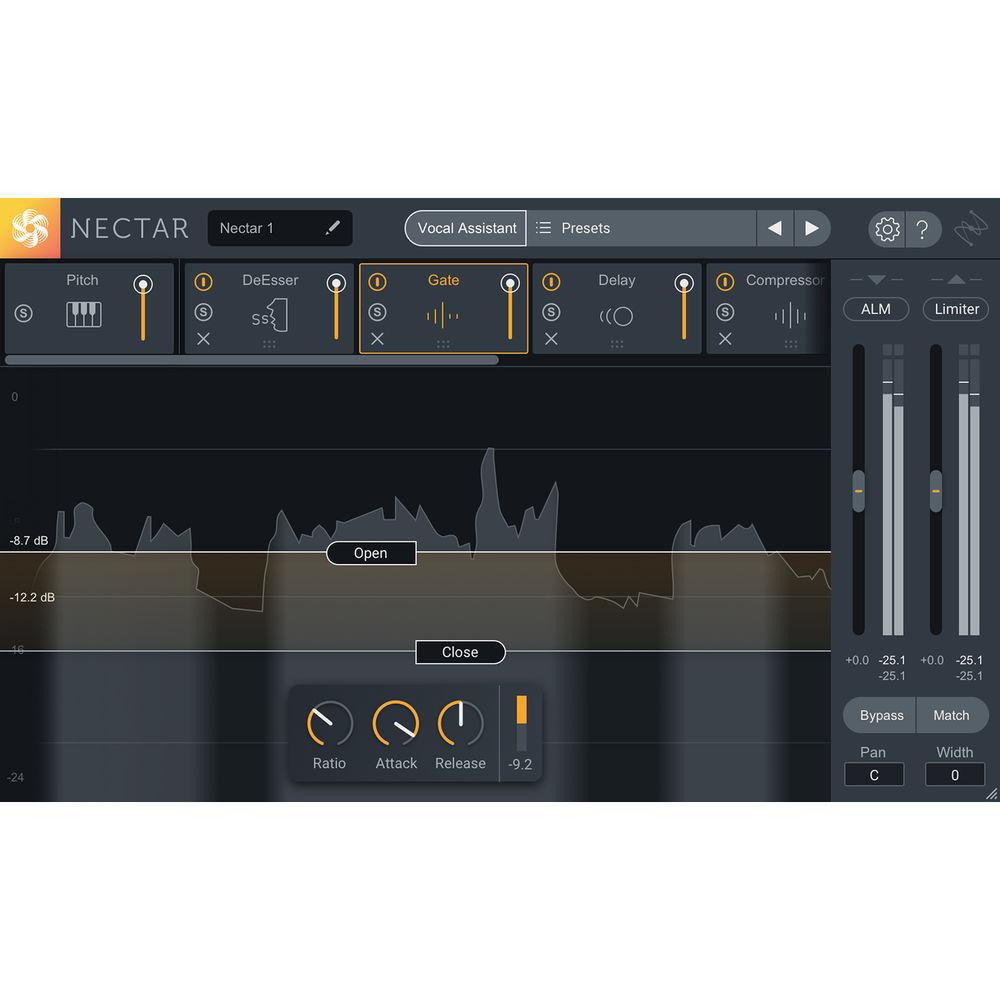
Task: Click the Bypass button
Action: coord(879,715)
